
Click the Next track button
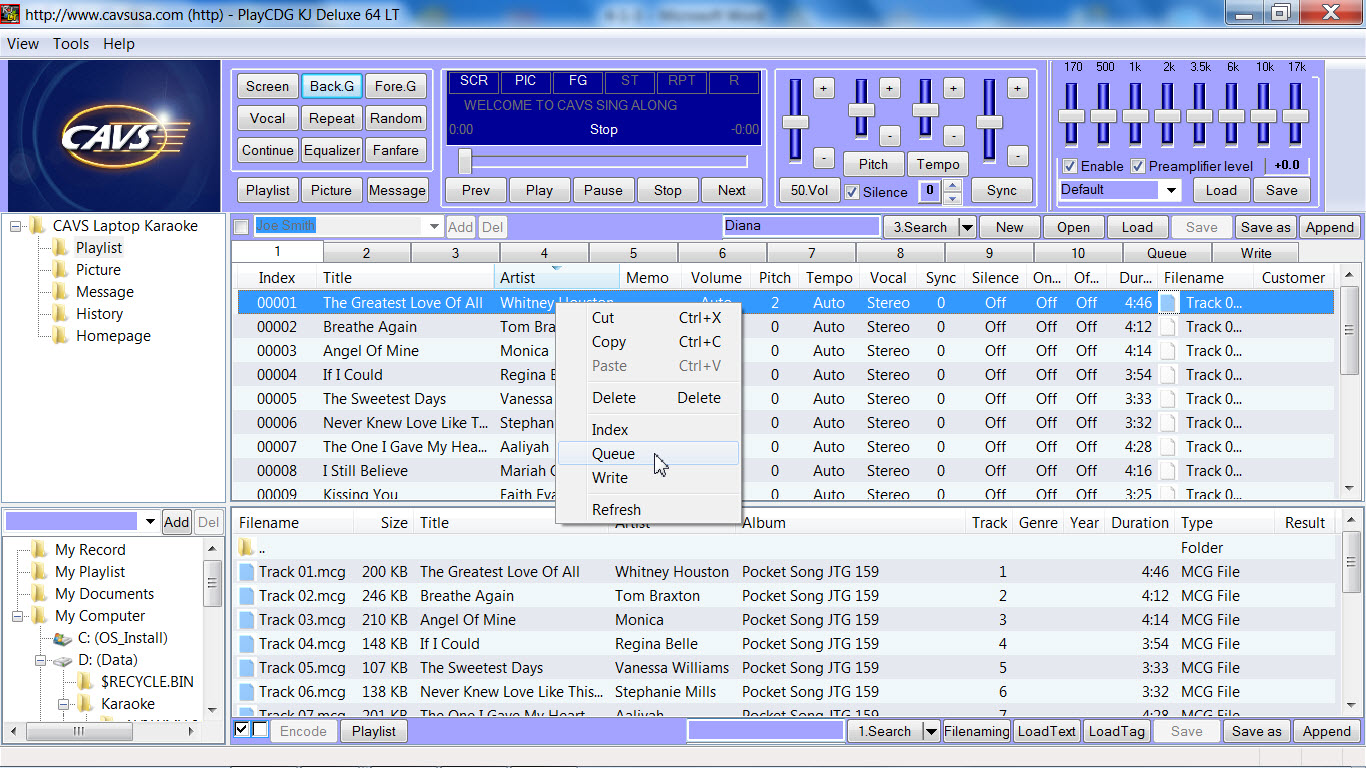732,190
